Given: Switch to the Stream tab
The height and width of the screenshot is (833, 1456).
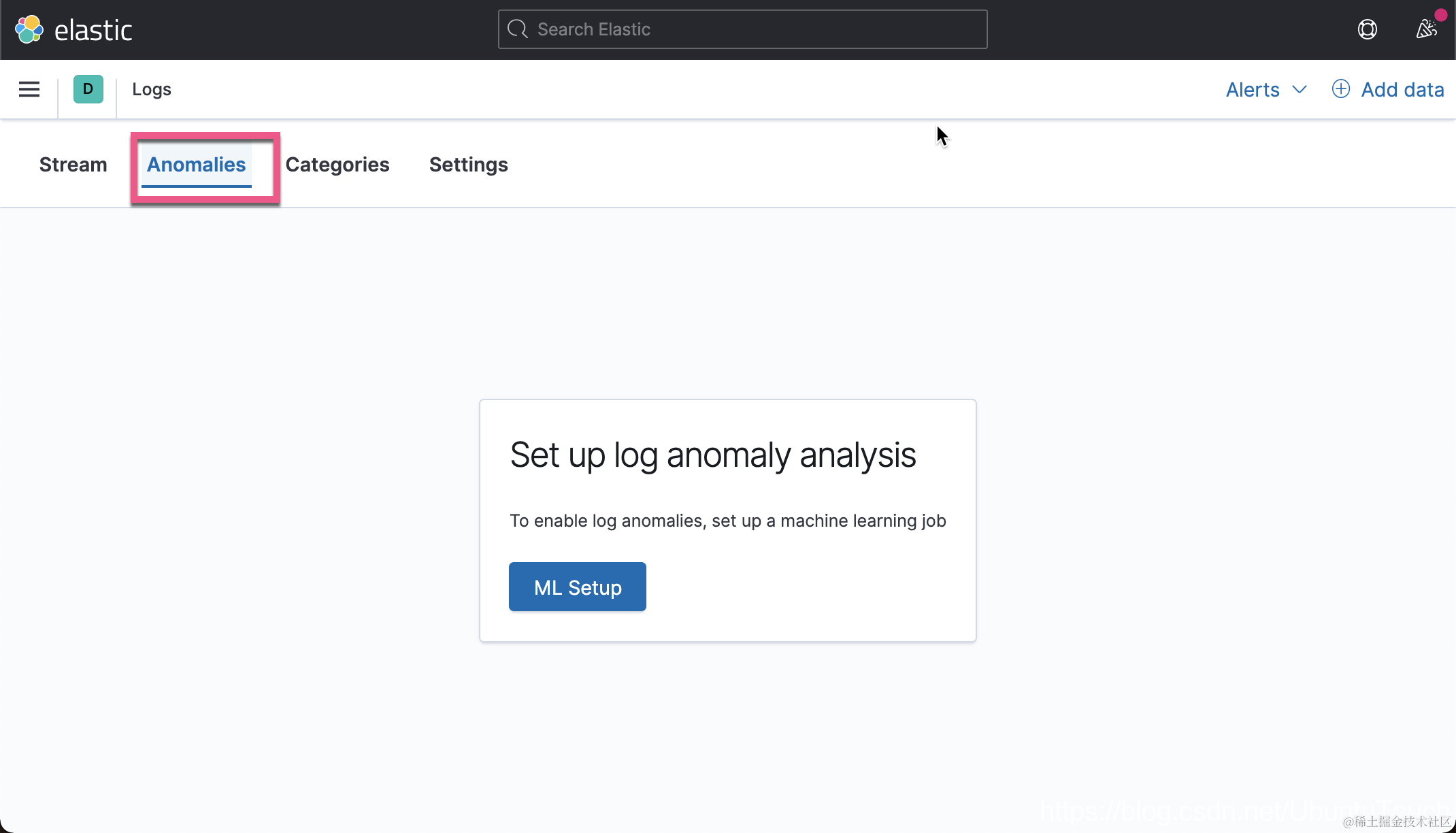Looking at the screenshot, I should pyautogui.click(x=73, y=165).
